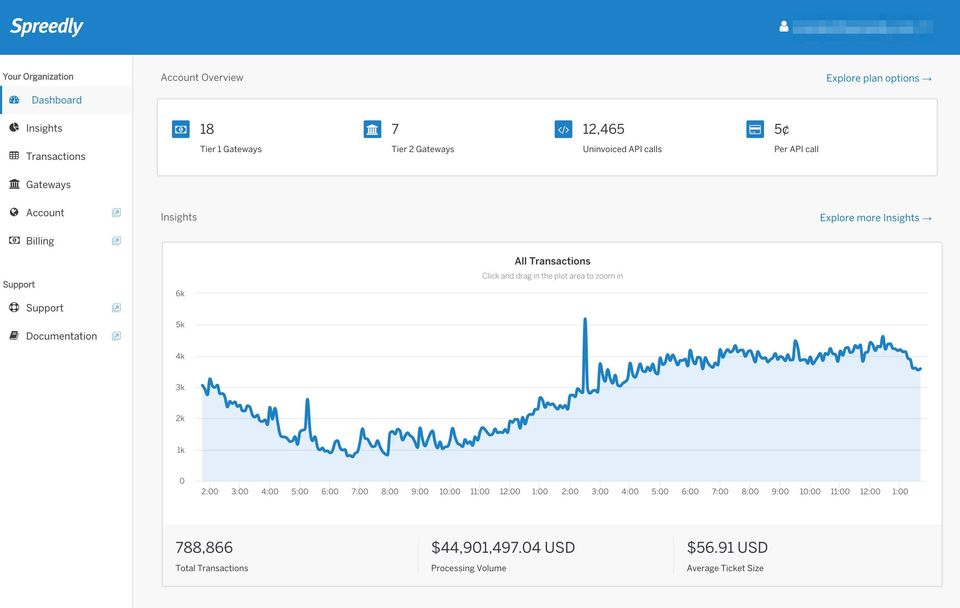Click the external link icon beside Support

(x=116, y=308)
